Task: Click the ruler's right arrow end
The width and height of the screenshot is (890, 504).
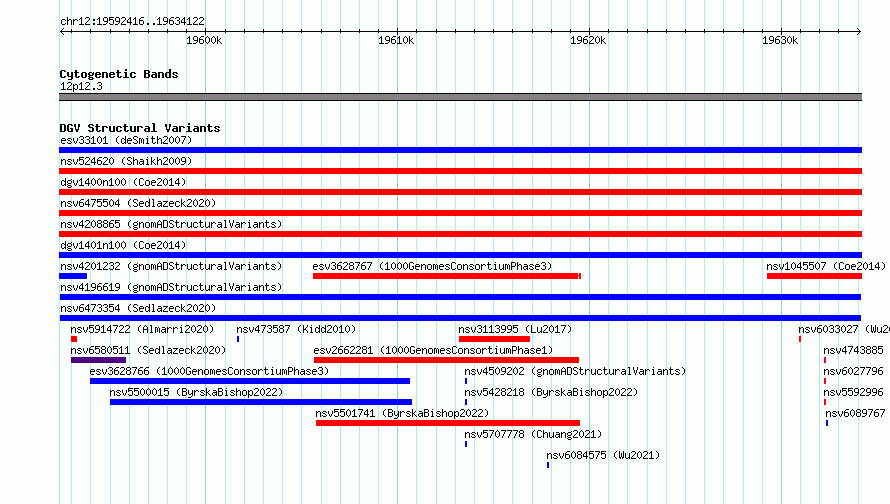Action: pyautogui.click(x=859, y=31)
